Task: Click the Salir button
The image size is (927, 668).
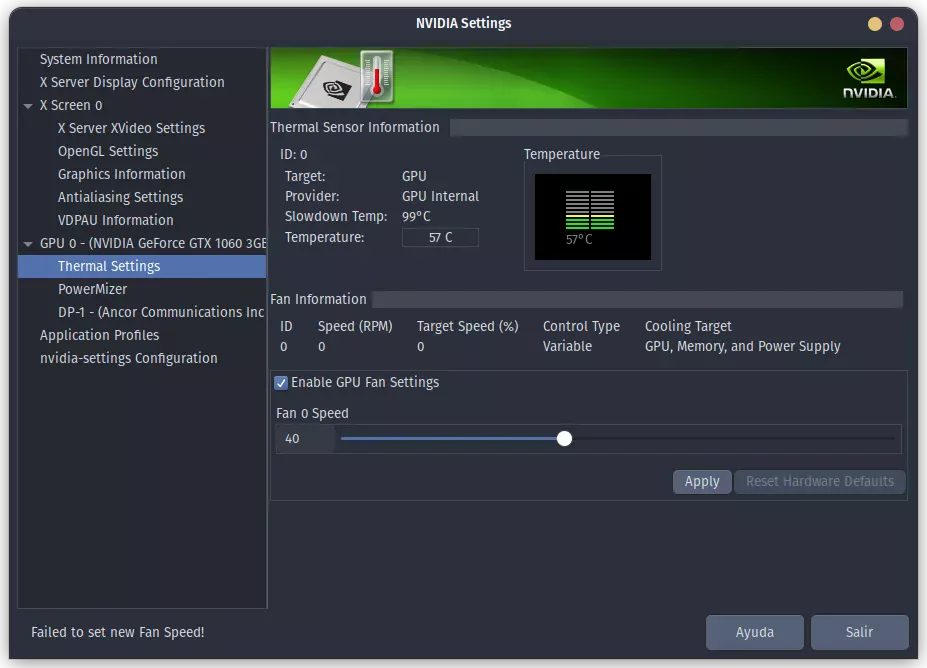Action: coord(858,632)
